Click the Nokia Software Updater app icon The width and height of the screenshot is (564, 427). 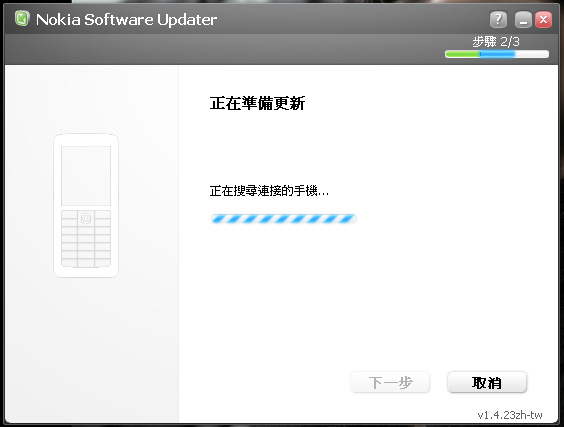click(x=22, y=19)
